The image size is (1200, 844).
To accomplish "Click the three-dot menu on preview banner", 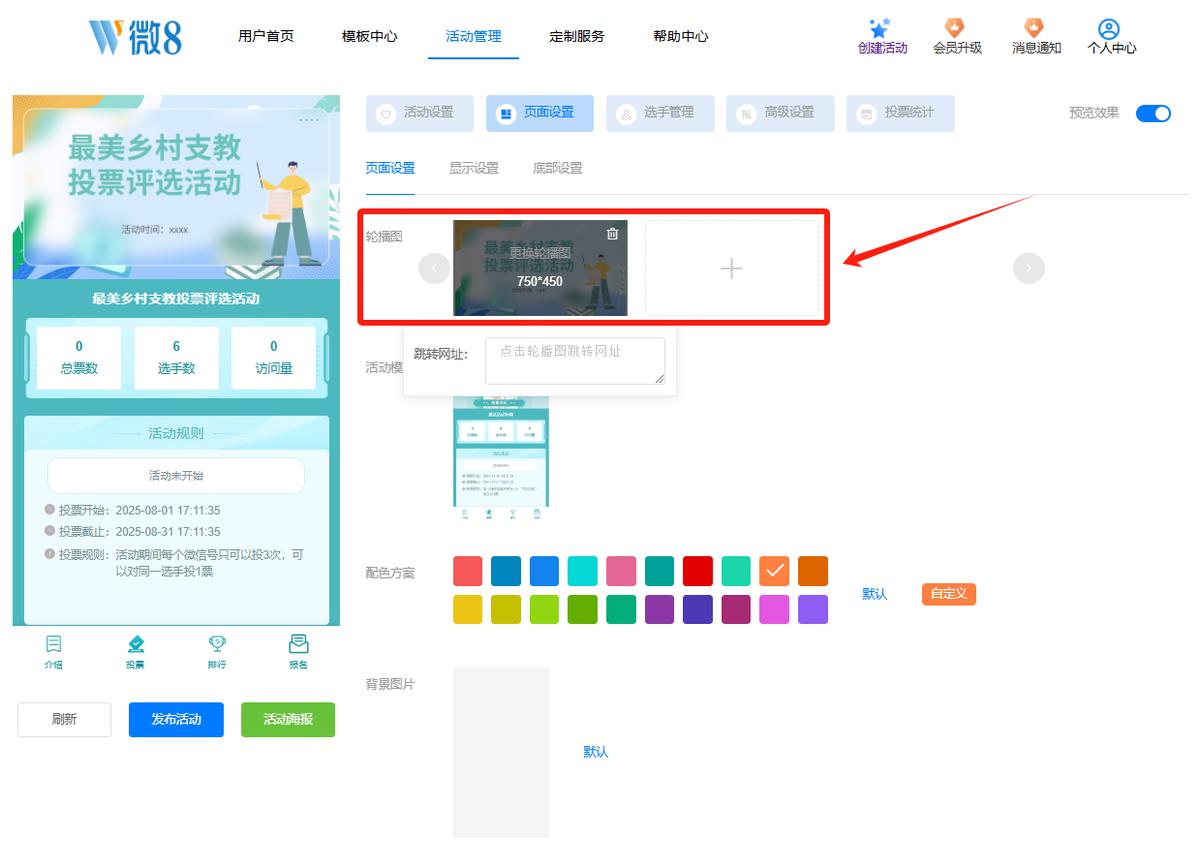I will pos(309,120).
